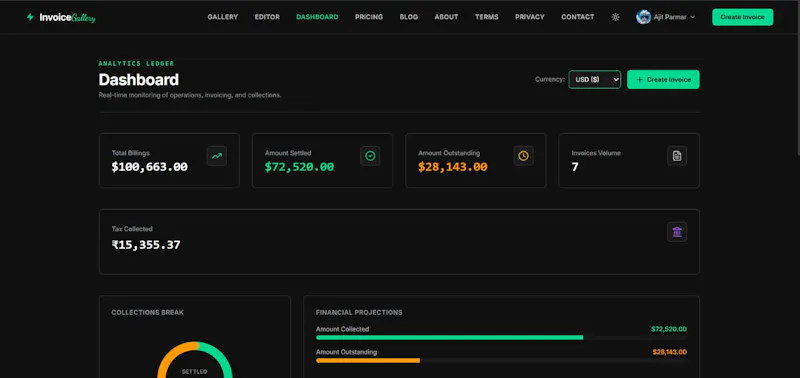Open the Pricing nav item
This screenshot has height=378, width=800.
[x=369, y=17]
